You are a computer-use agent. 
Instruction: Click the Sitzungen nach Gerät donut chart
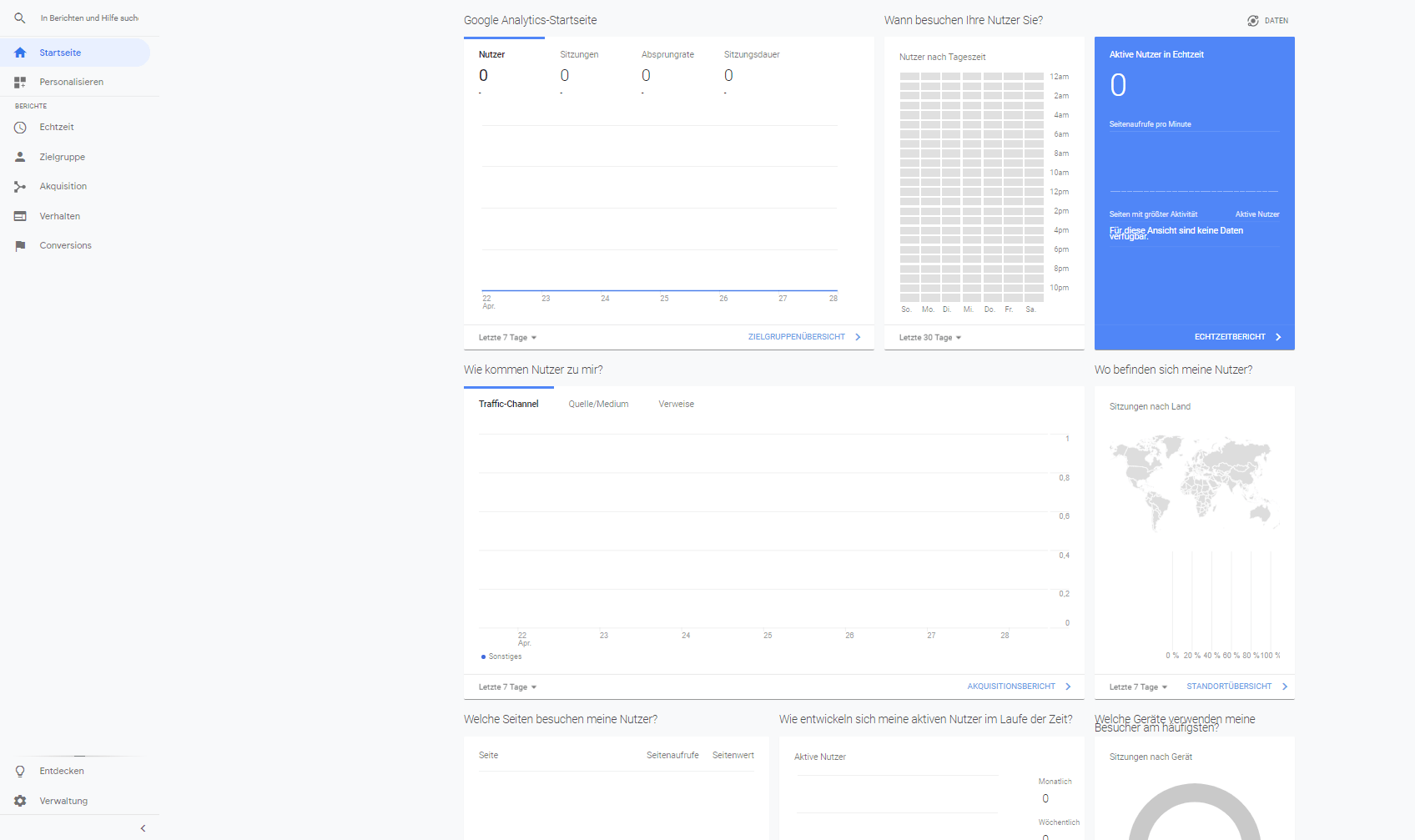[x=1194, y=812]
